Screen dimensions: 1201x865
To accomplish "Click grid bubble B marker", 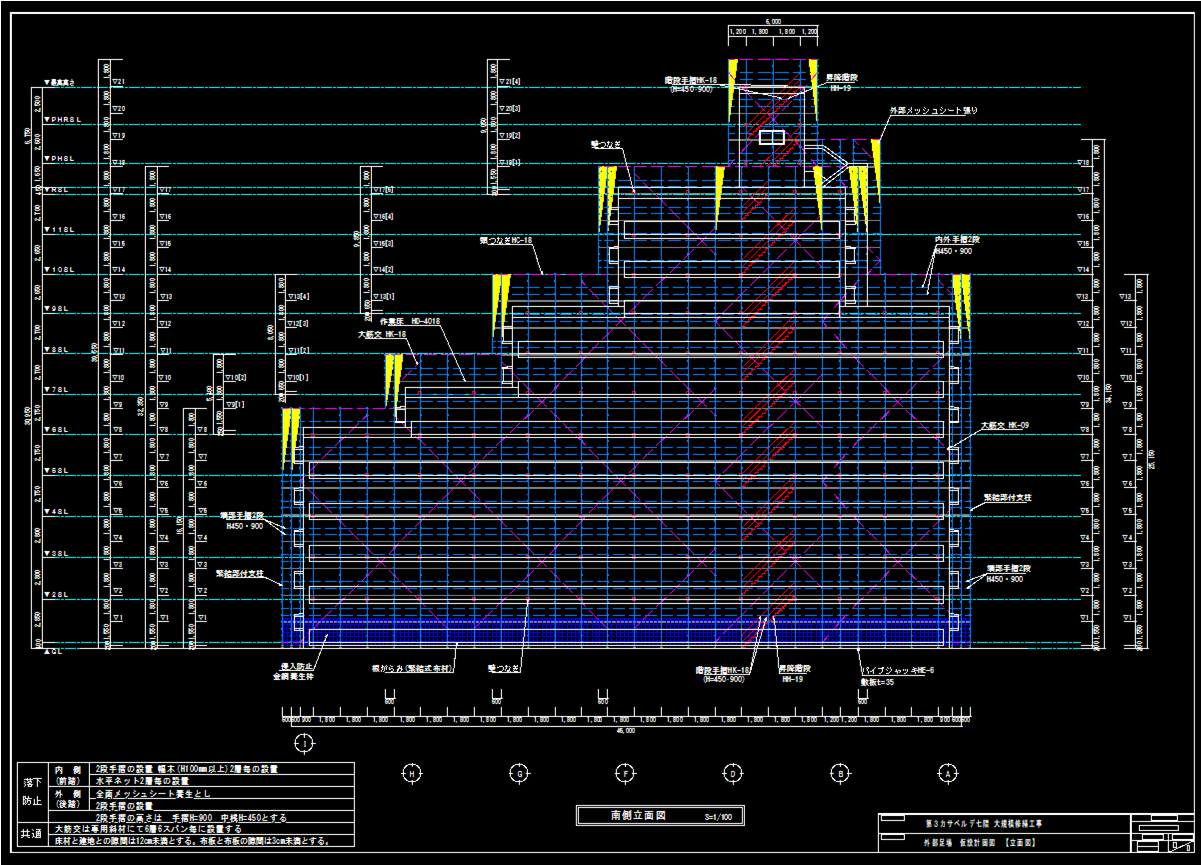I will click(x=841, y=773).
